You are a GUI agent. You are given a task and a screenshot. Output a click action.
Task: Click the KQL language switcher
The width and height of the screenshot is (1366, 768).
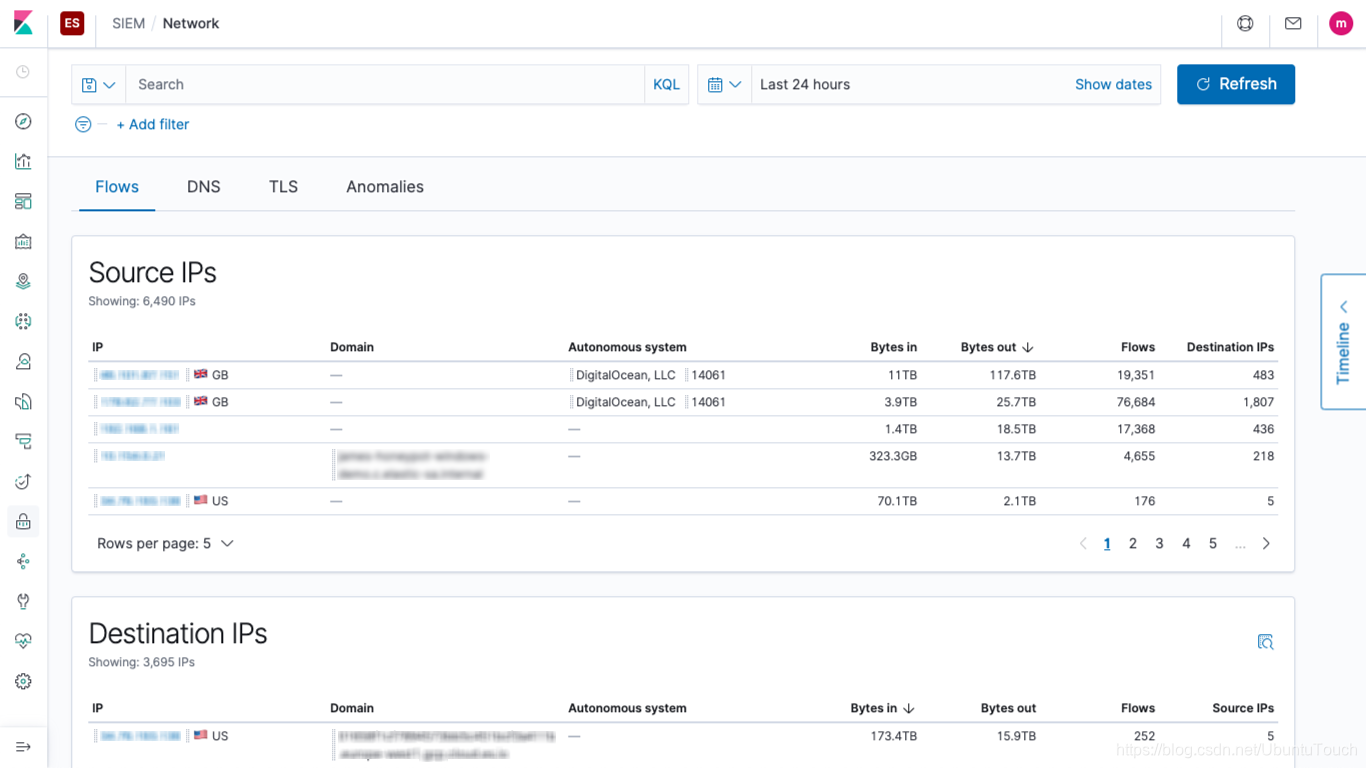(x=666, y=85)
